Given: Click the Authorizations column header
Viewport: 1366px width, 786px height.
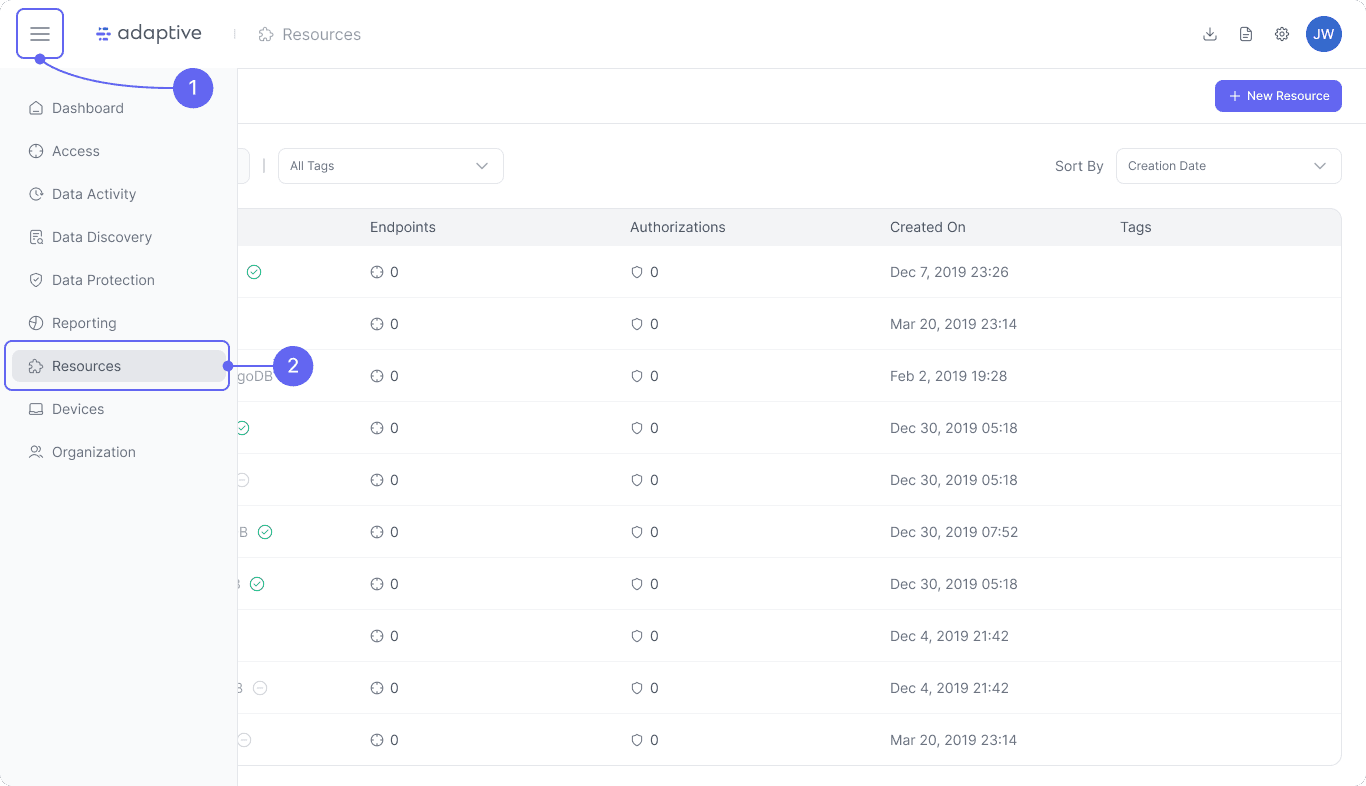Looking at the screenshot, I should point(678,227).
